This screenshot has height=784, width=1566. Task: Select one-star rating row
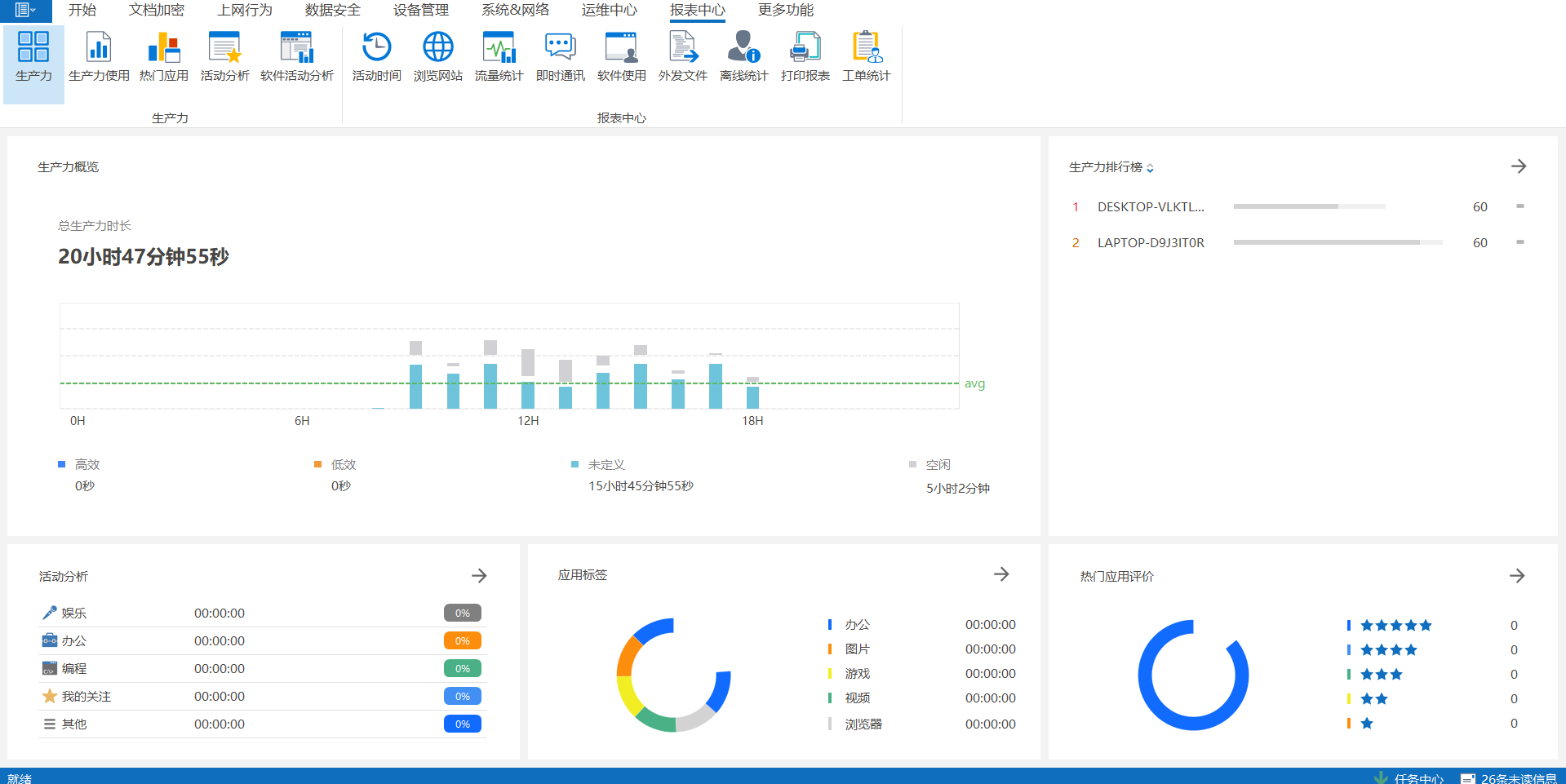click(x=1433, y=723)
